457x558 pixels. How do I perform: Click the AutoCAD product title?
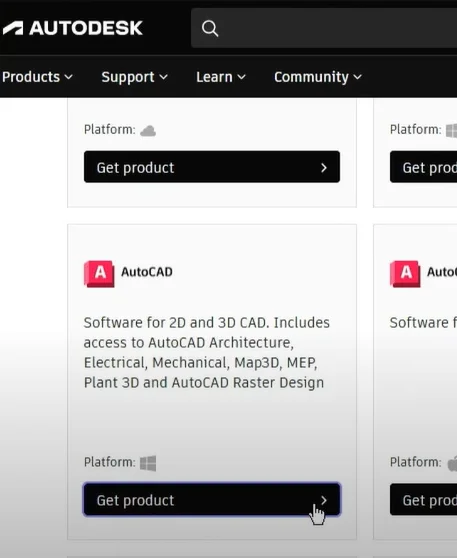click(x=147, y=272)
